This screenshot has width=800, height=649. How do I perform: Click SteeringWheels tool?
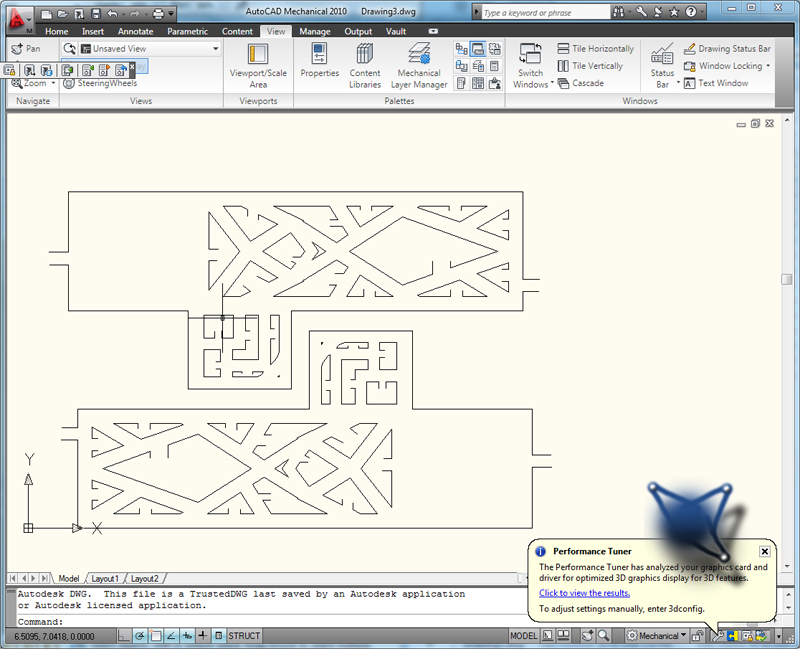point(101,83)
